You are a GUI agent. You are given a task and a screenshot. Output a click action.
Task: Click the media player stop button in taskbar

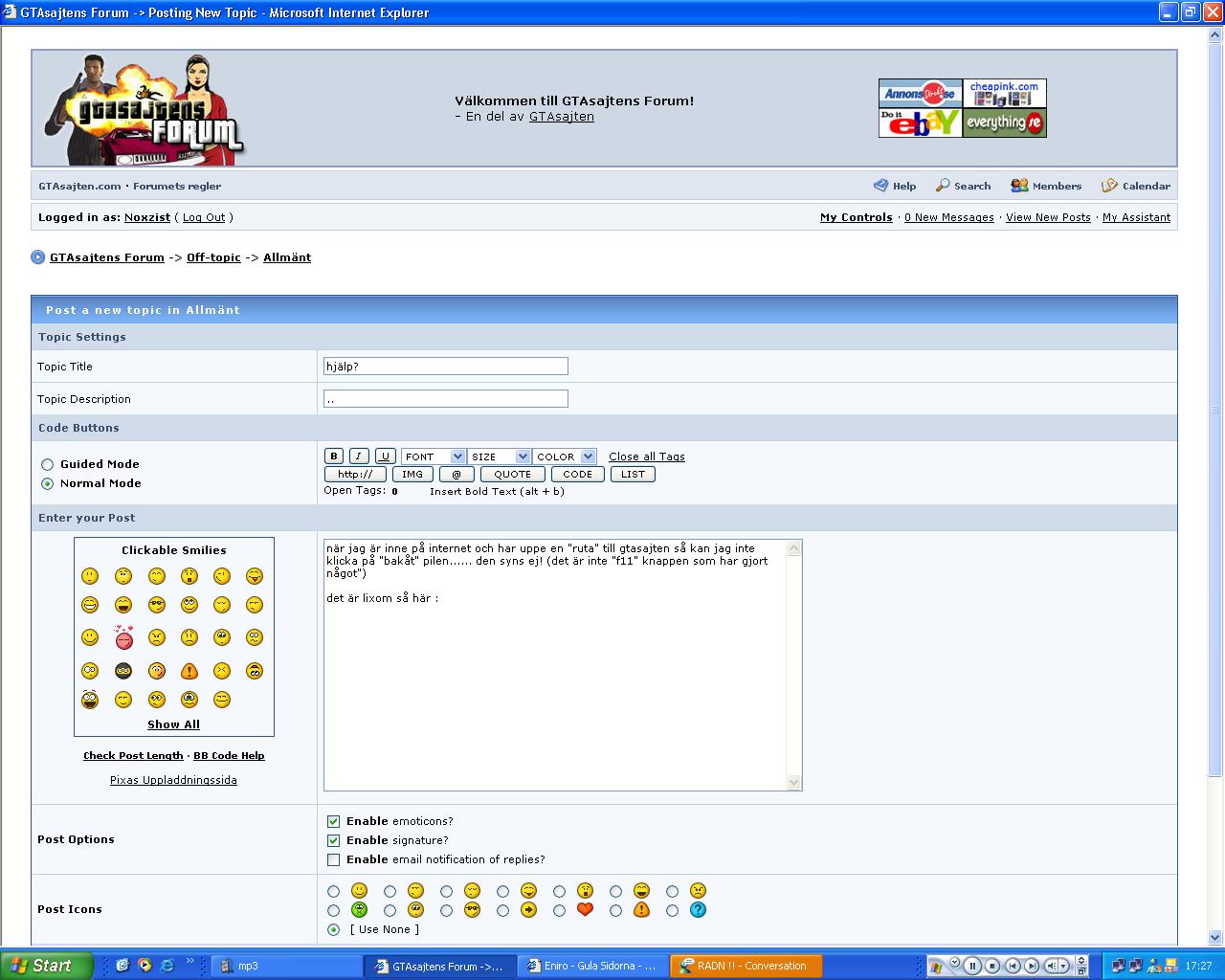tap(992, 967)
